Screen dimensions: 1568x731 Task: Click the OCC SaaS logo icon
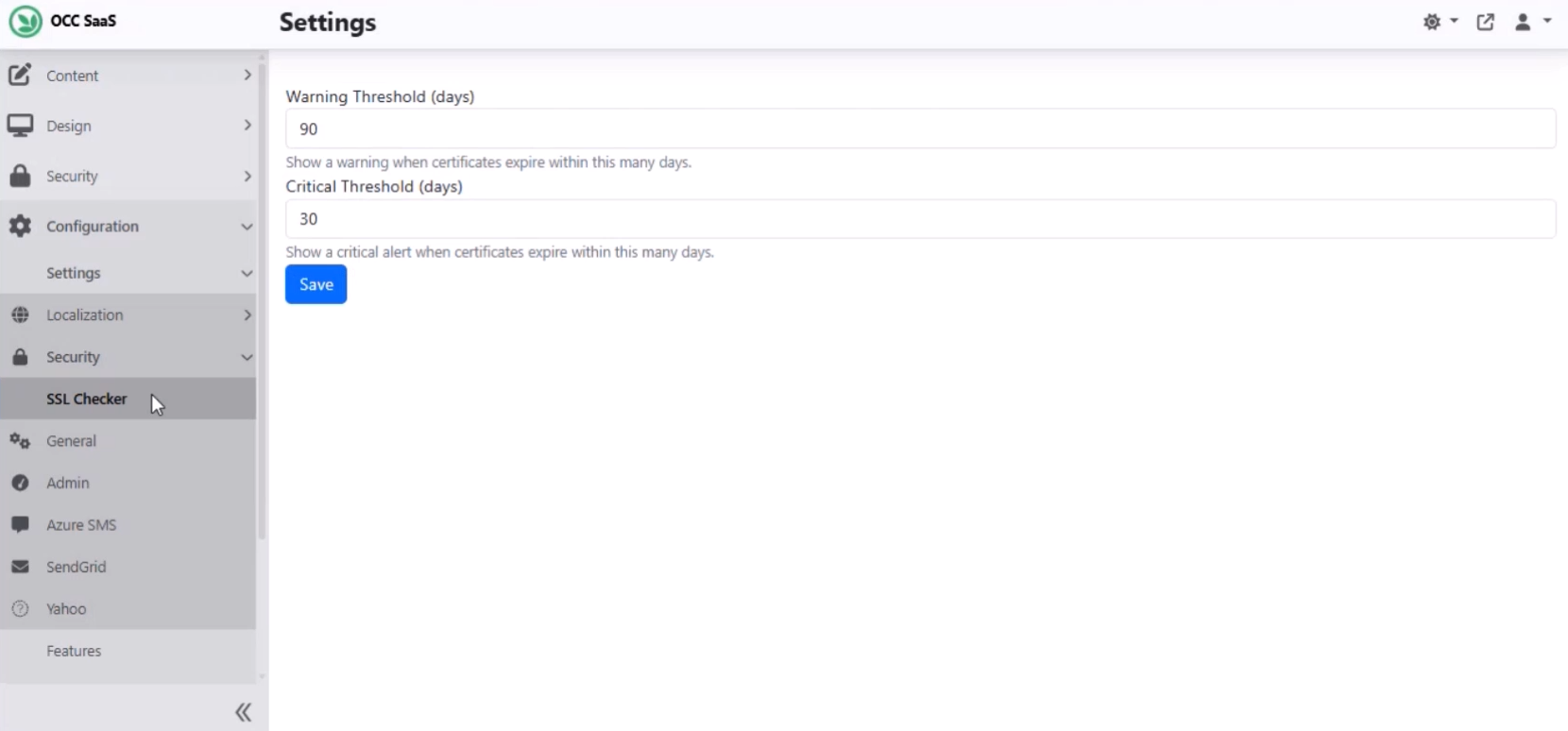coord(26,21)
